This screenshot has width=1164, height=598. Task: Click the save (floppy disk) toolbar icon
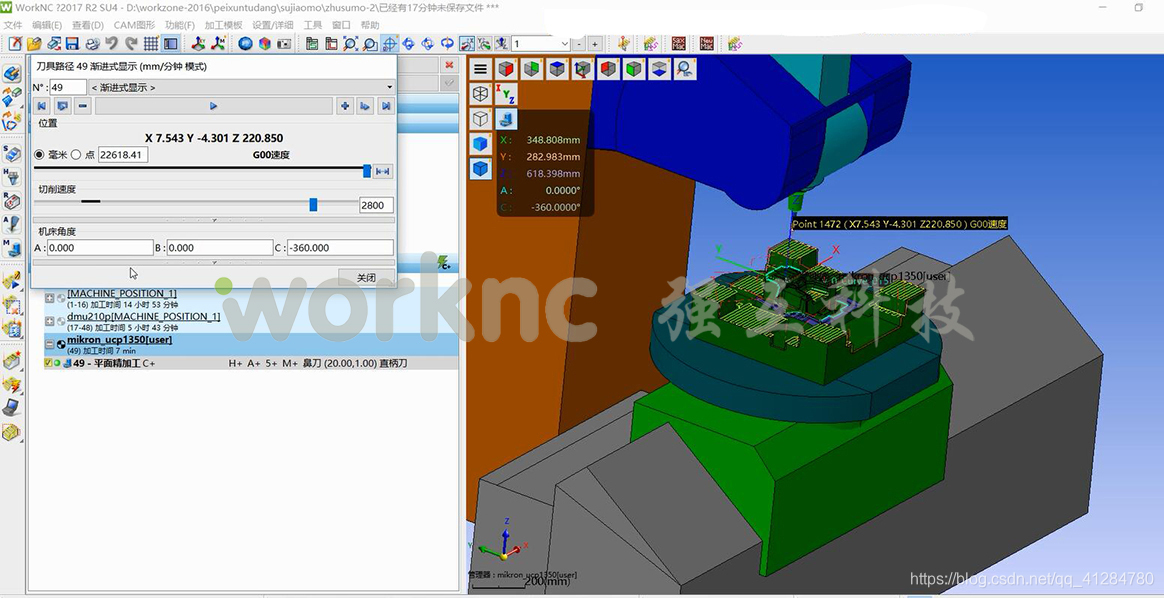(x=72, y=44)
